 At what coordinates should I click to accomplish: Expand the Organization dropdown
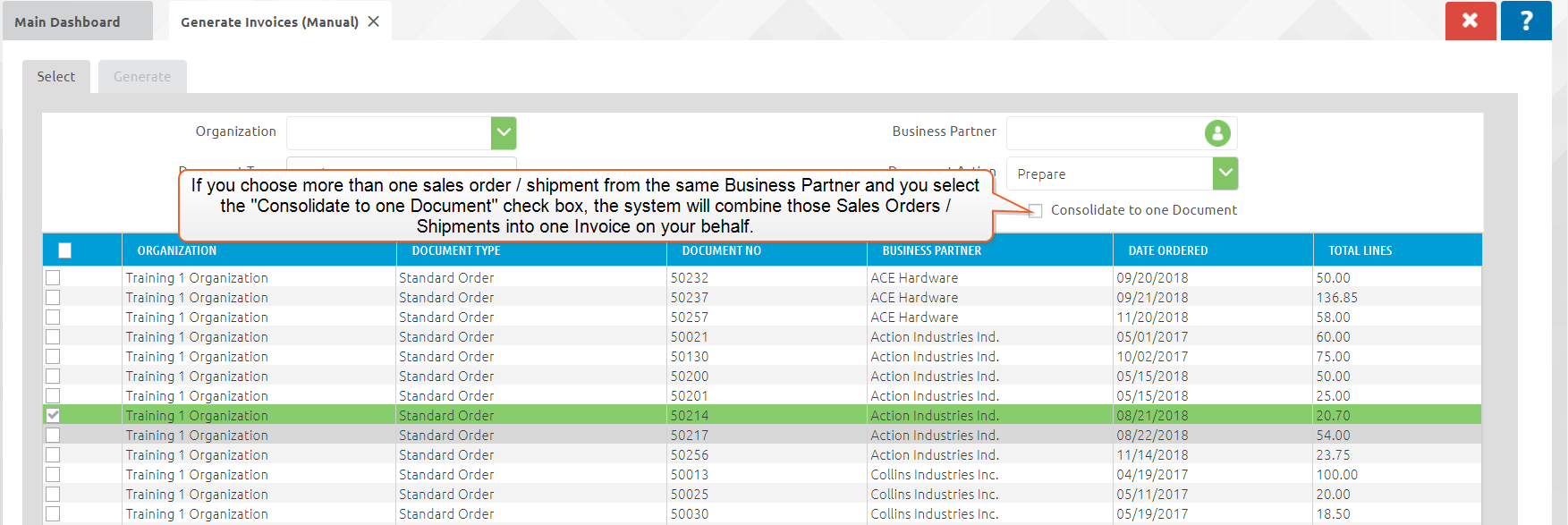pos(504,133)
